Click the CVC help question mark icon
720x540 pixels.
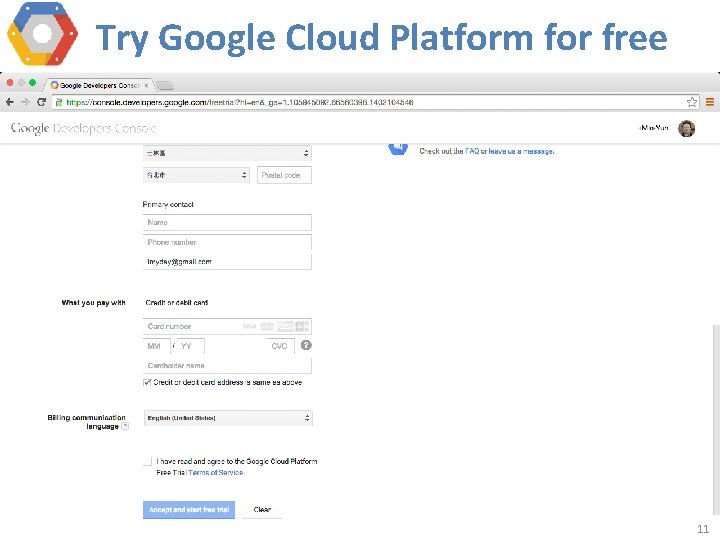point(306,345)
